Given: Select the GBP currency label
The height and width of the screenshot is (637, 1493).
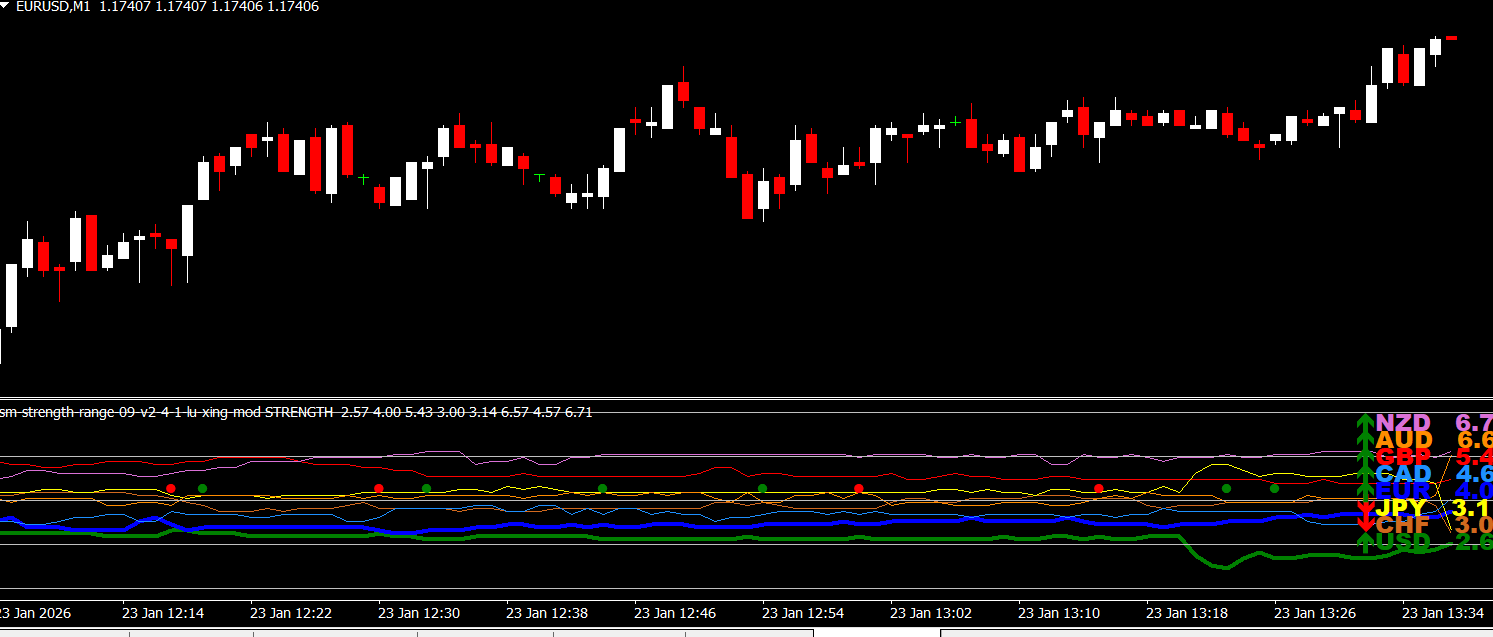Looking at the screenshot, I should click(1403, 457).
